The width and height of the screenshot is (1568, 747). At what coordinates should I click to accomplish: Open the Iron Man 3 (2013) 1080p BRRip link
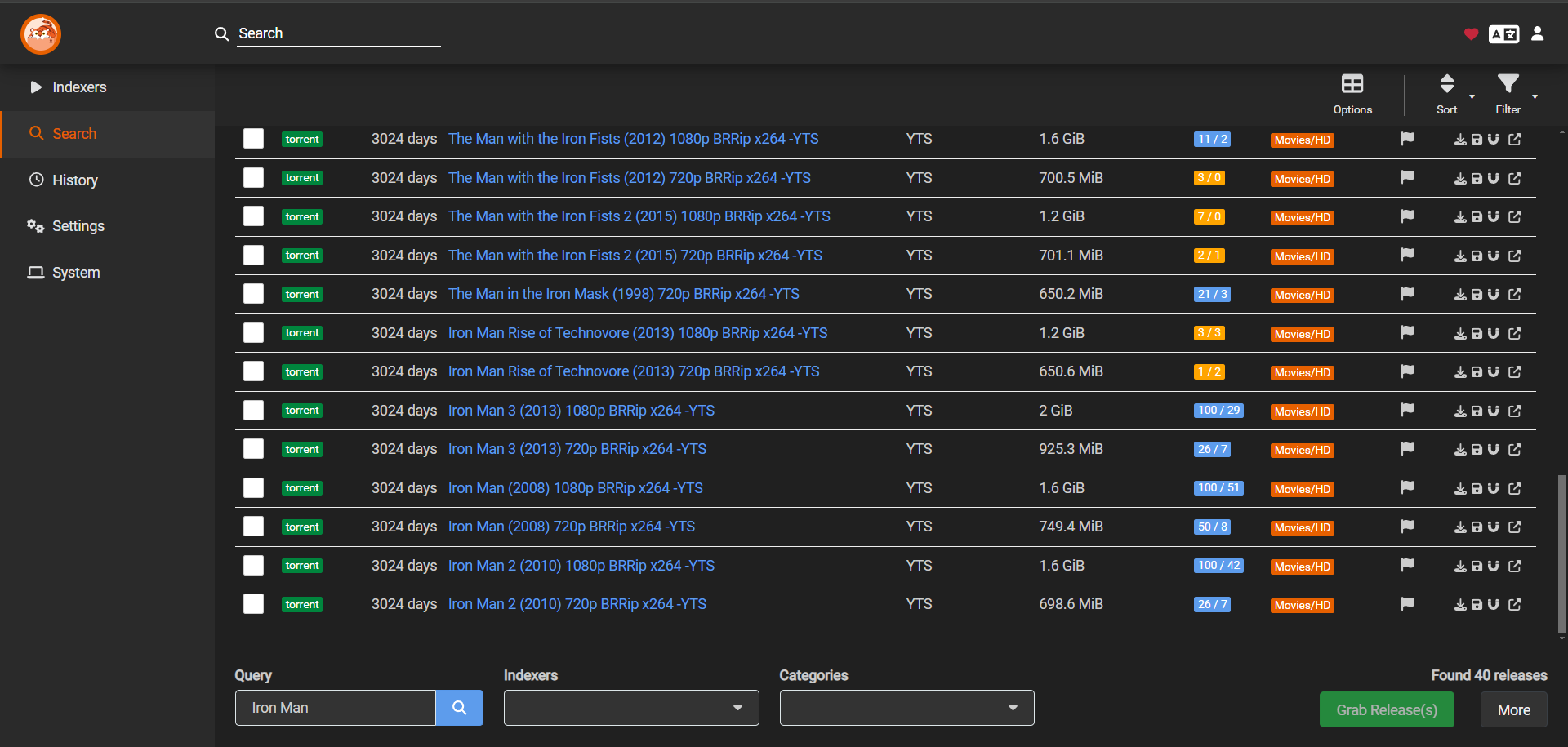click(581, 411)
